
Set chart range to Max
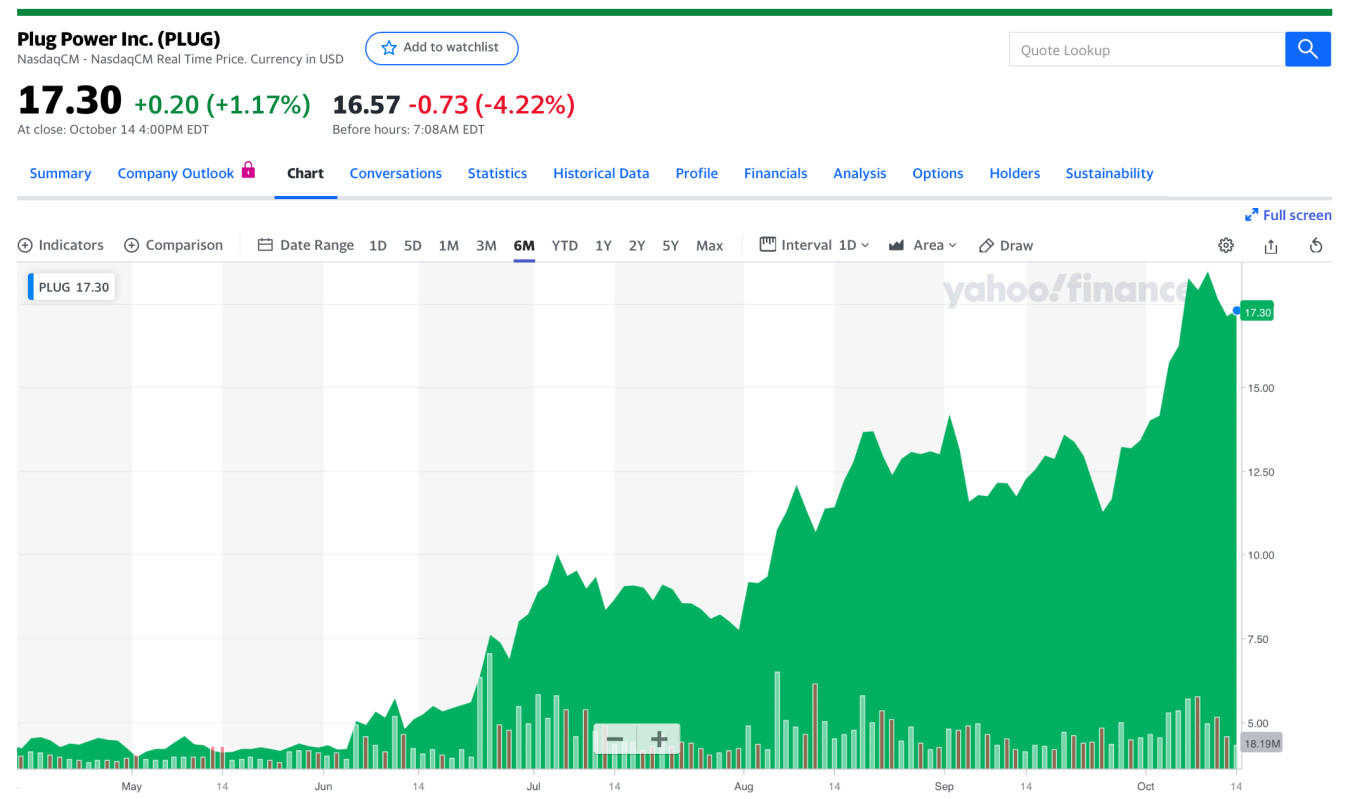[709, 245]
